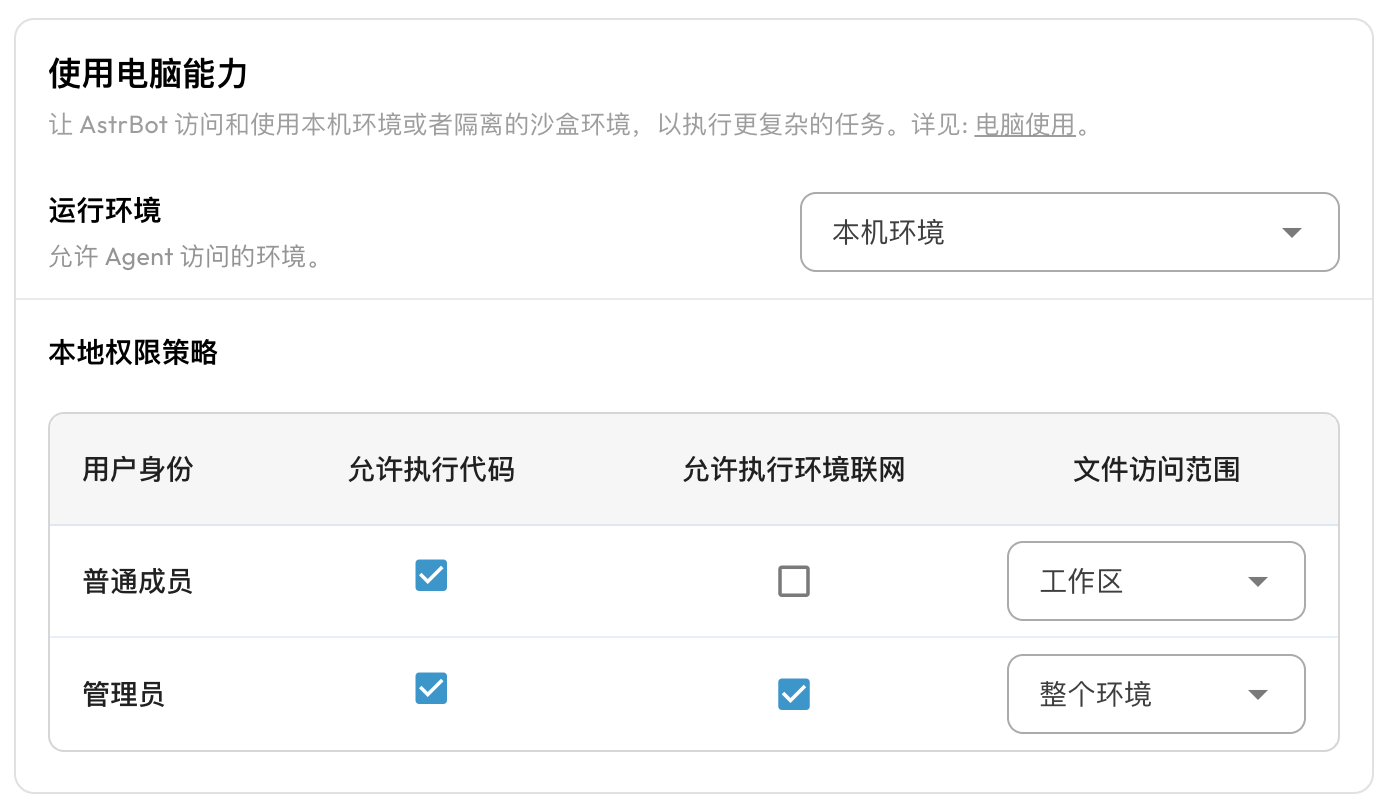Open the 整个环境 file scope dropdown

tap(1156, 694)
